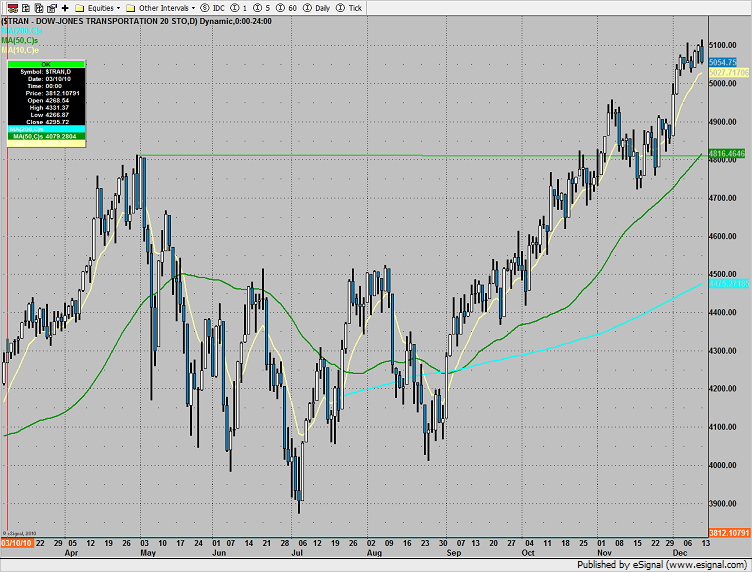Click the 5100.00 price axis label

tap(723, 45)
